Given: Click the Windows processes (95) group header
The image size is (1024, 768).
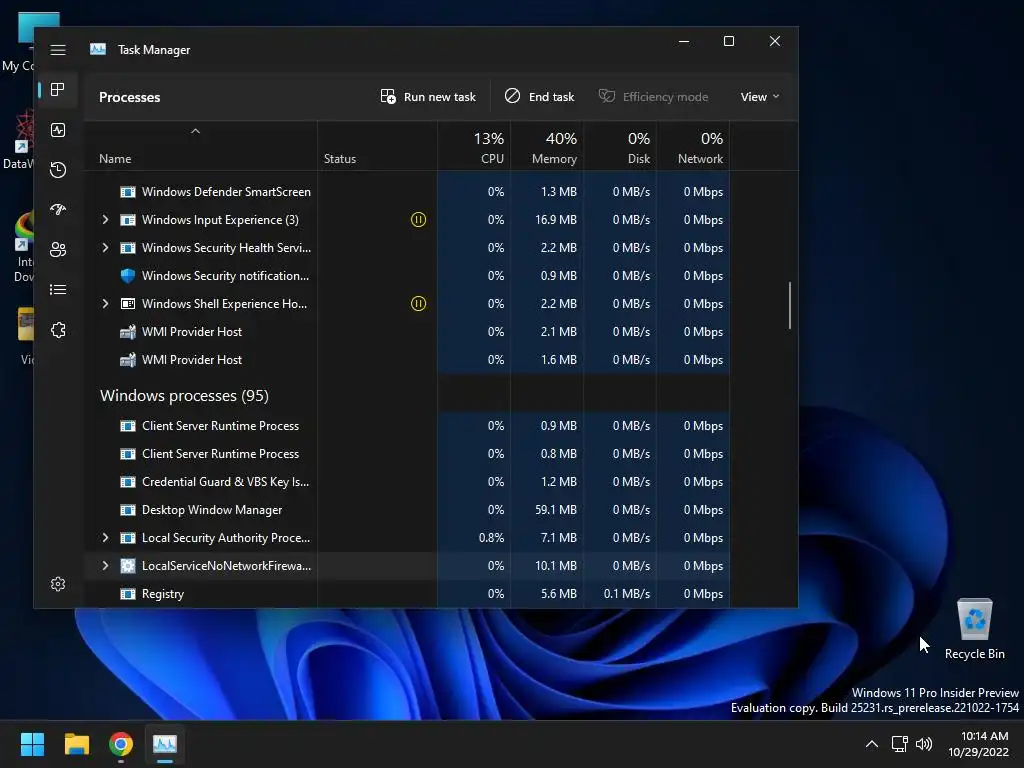Looking at the screenshot, I should pyautogui.click(x=184, y=396).
